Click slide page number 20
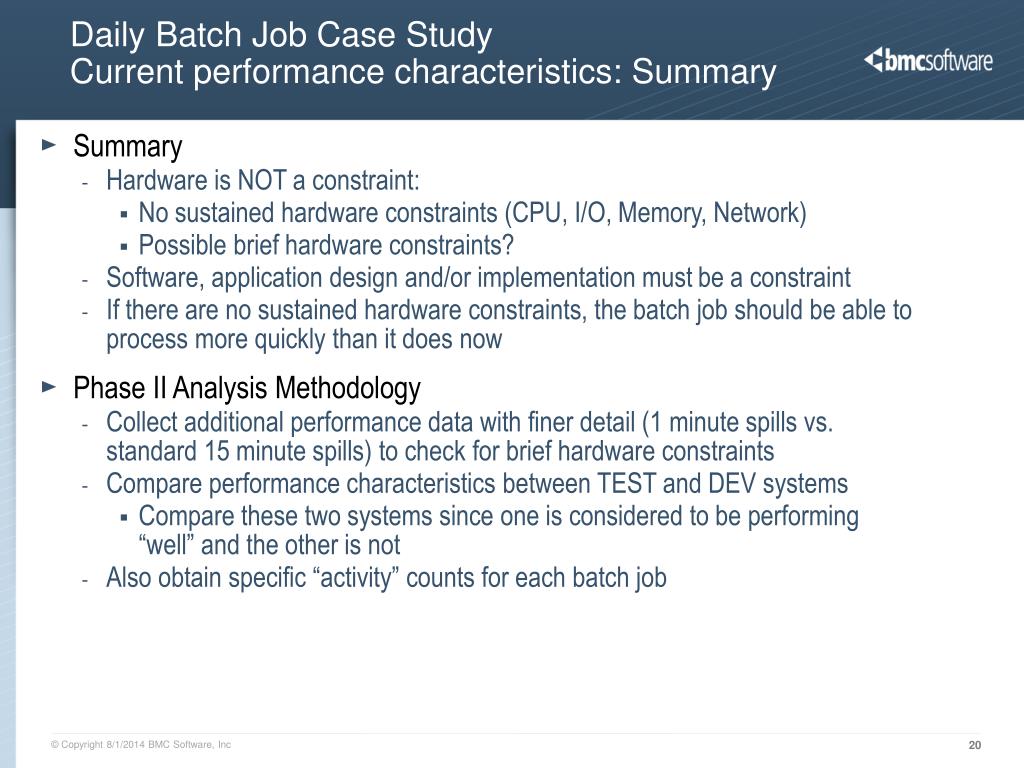Viewport: 1024px width, 768px height. tap(974, 745)
